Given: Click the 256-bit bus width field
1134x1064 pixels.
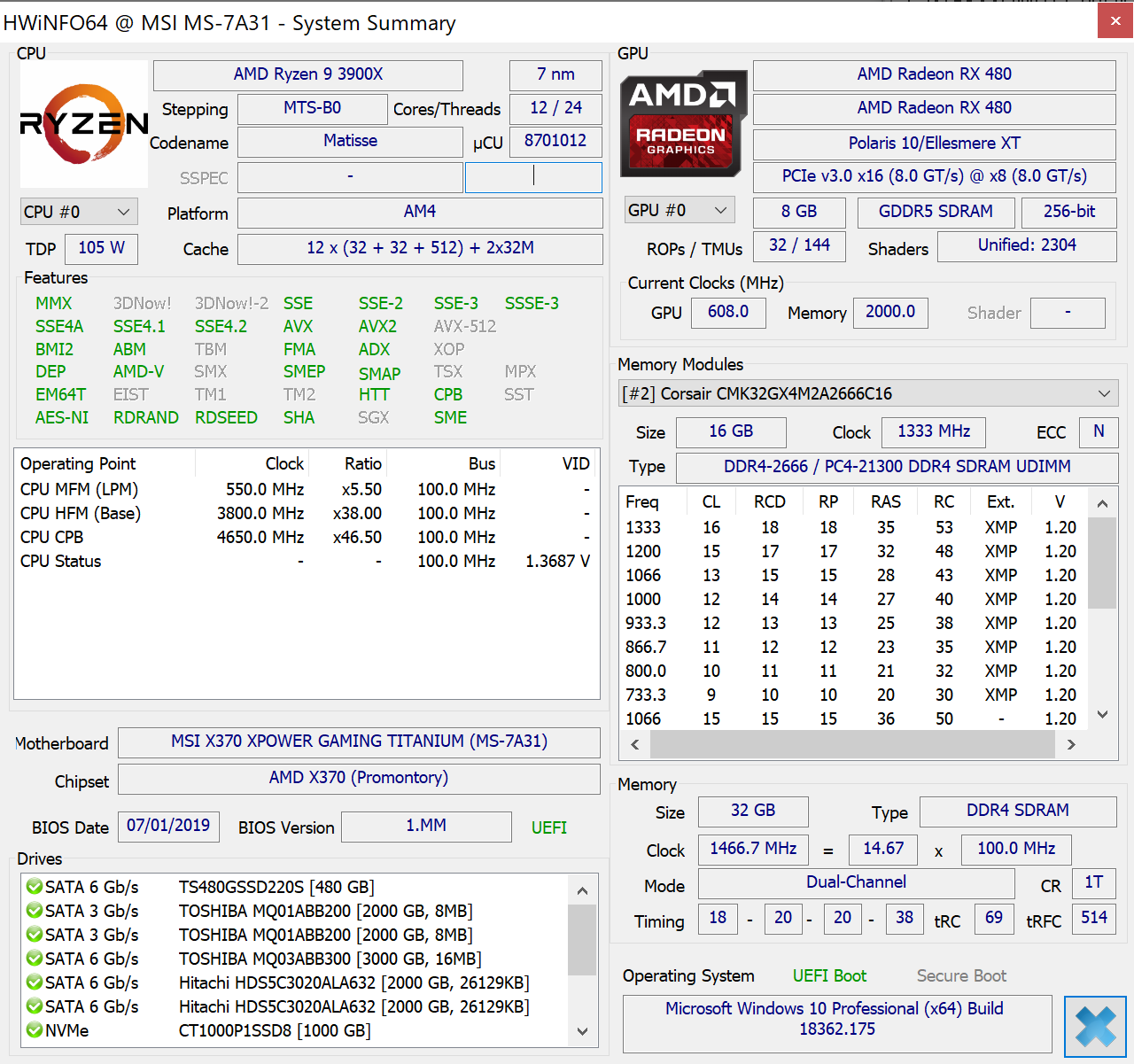Looking at the screenshot, I should click(1069, 213).
